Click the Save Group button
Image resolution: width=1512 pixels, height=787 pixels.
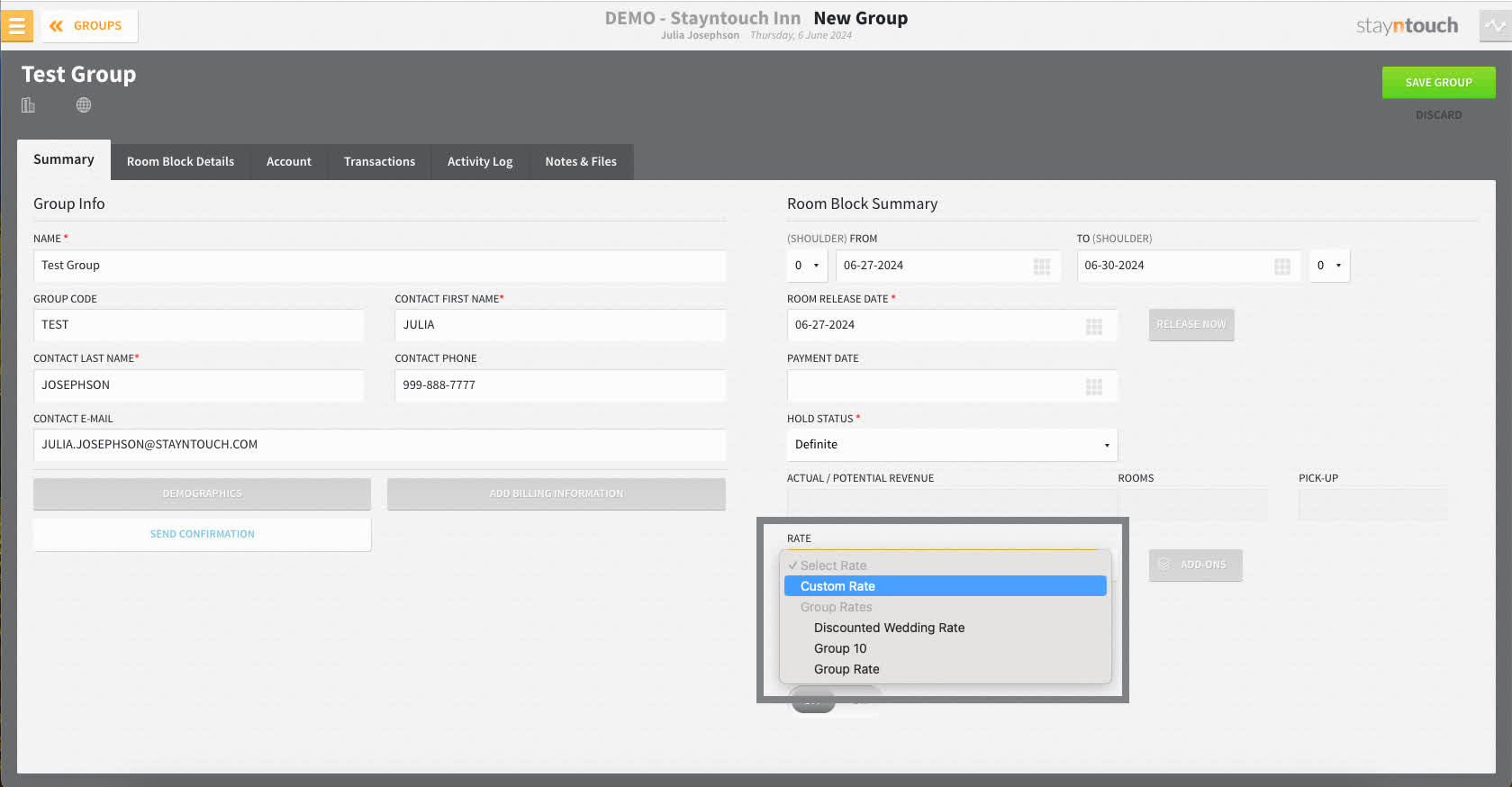pos(1438,83)
